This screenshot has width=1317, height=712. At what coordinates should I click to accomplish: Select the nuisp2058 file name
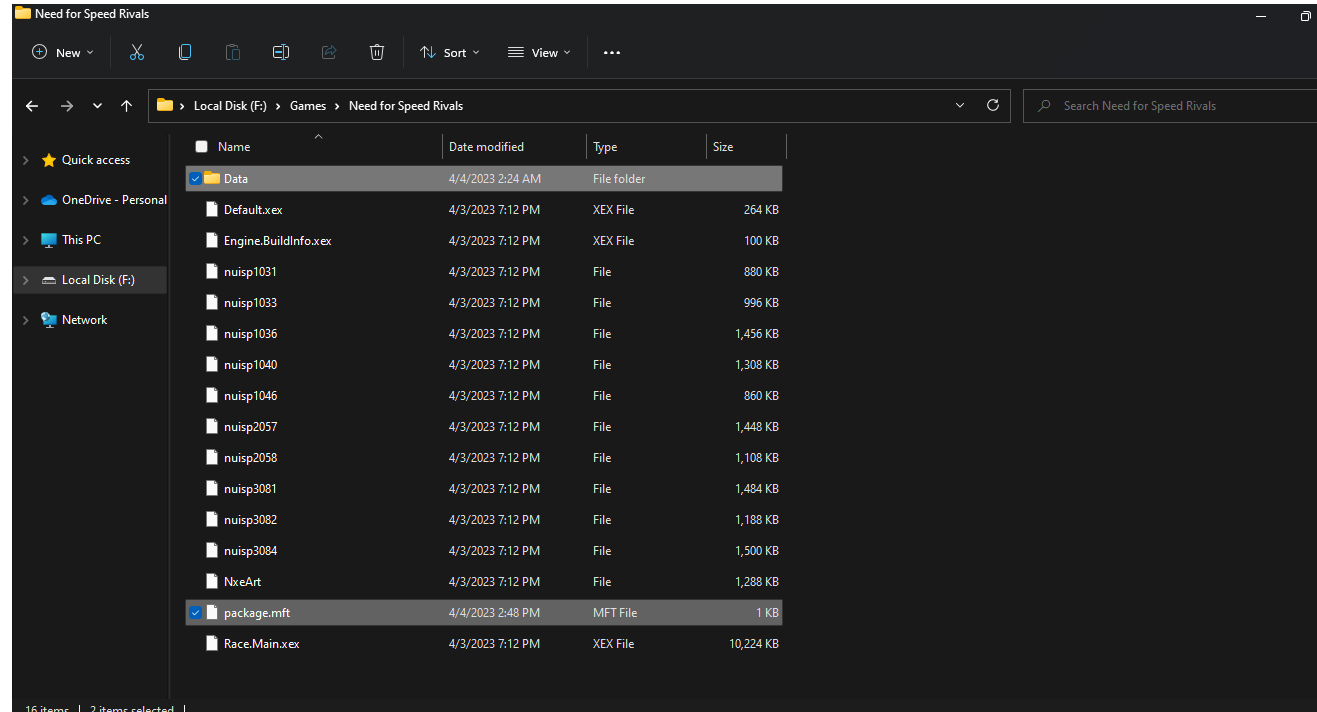point(250,457)
